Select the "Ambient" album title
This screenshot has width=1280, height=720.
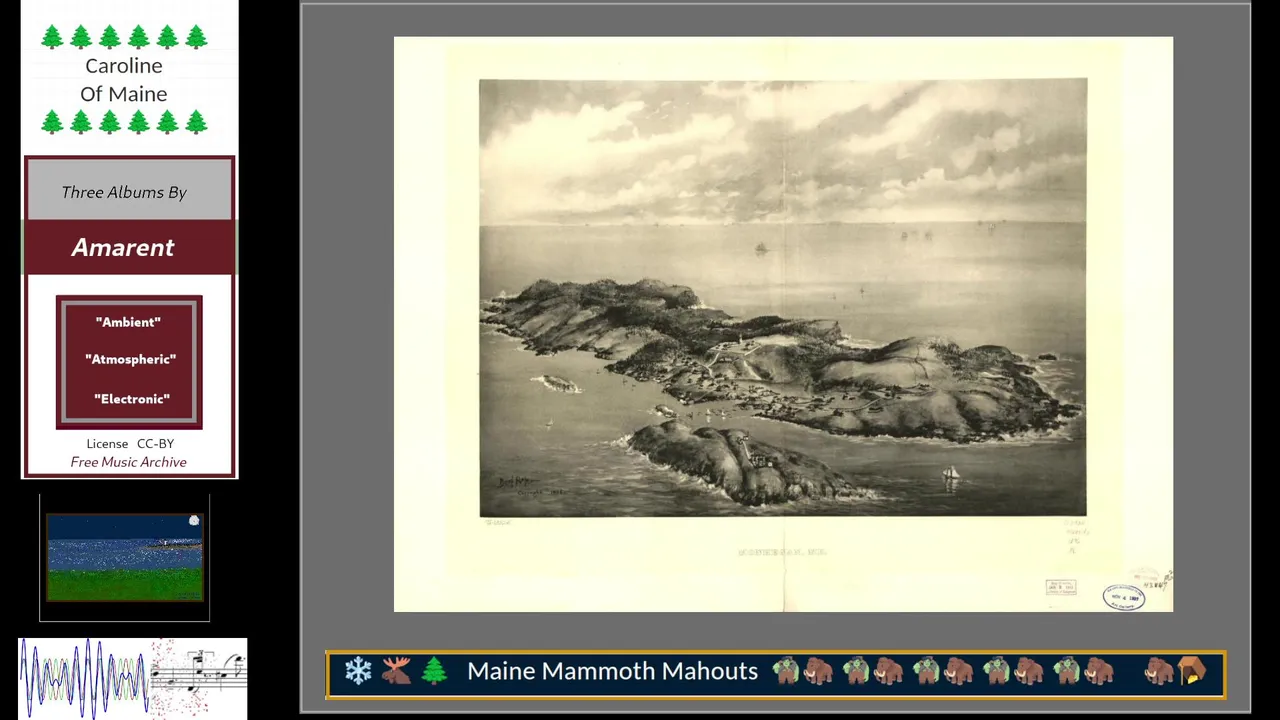[128, 322]
